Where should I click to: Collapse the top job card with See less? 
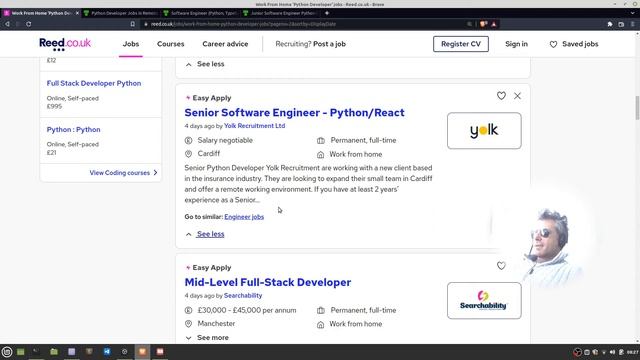pyautogui.click(x=205, y=64)
